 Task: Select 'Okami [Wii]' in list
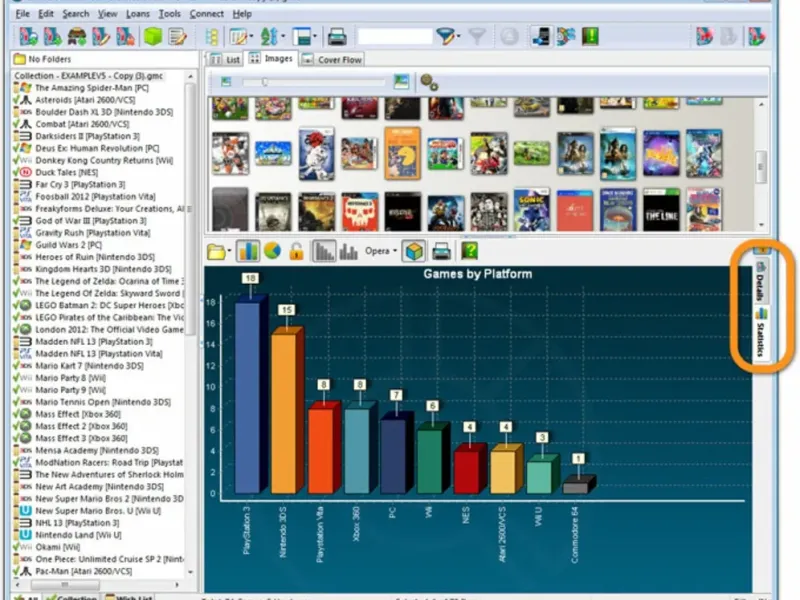pos(58,547)
